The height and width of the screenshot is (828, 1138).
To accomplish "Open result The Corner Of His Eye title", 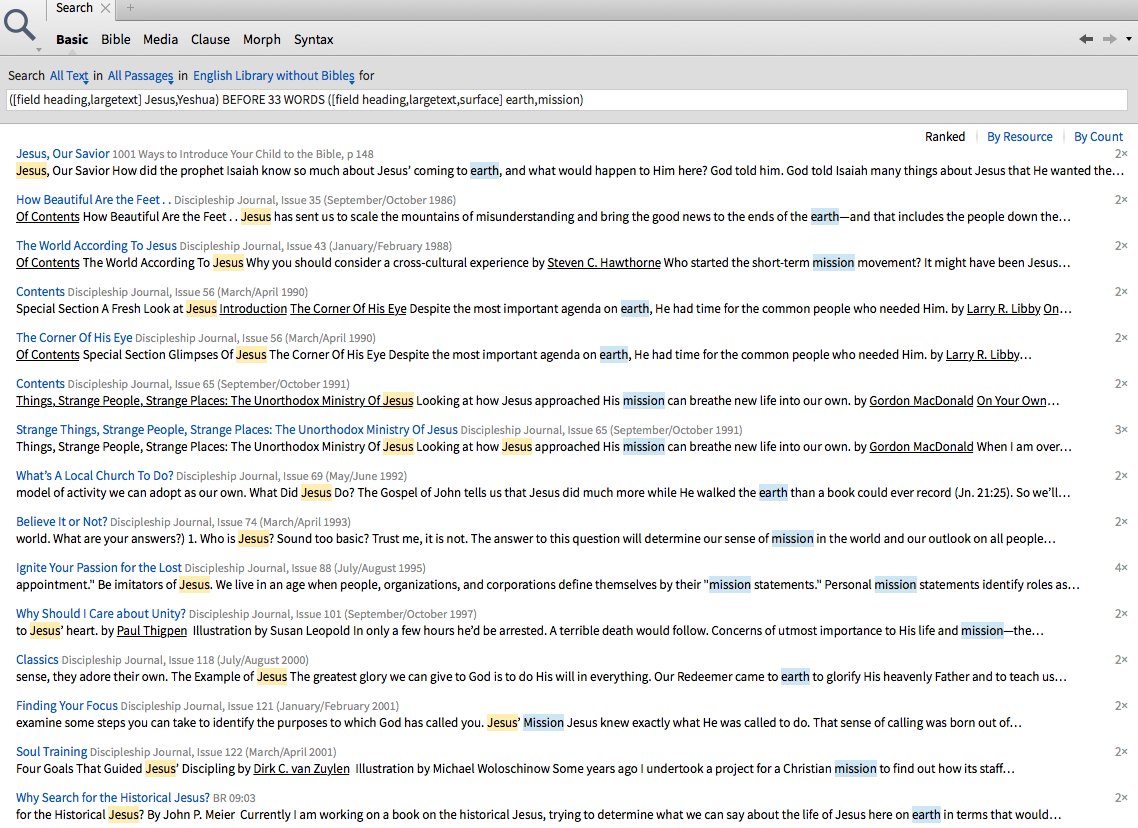I will click(x=74, y=337).
